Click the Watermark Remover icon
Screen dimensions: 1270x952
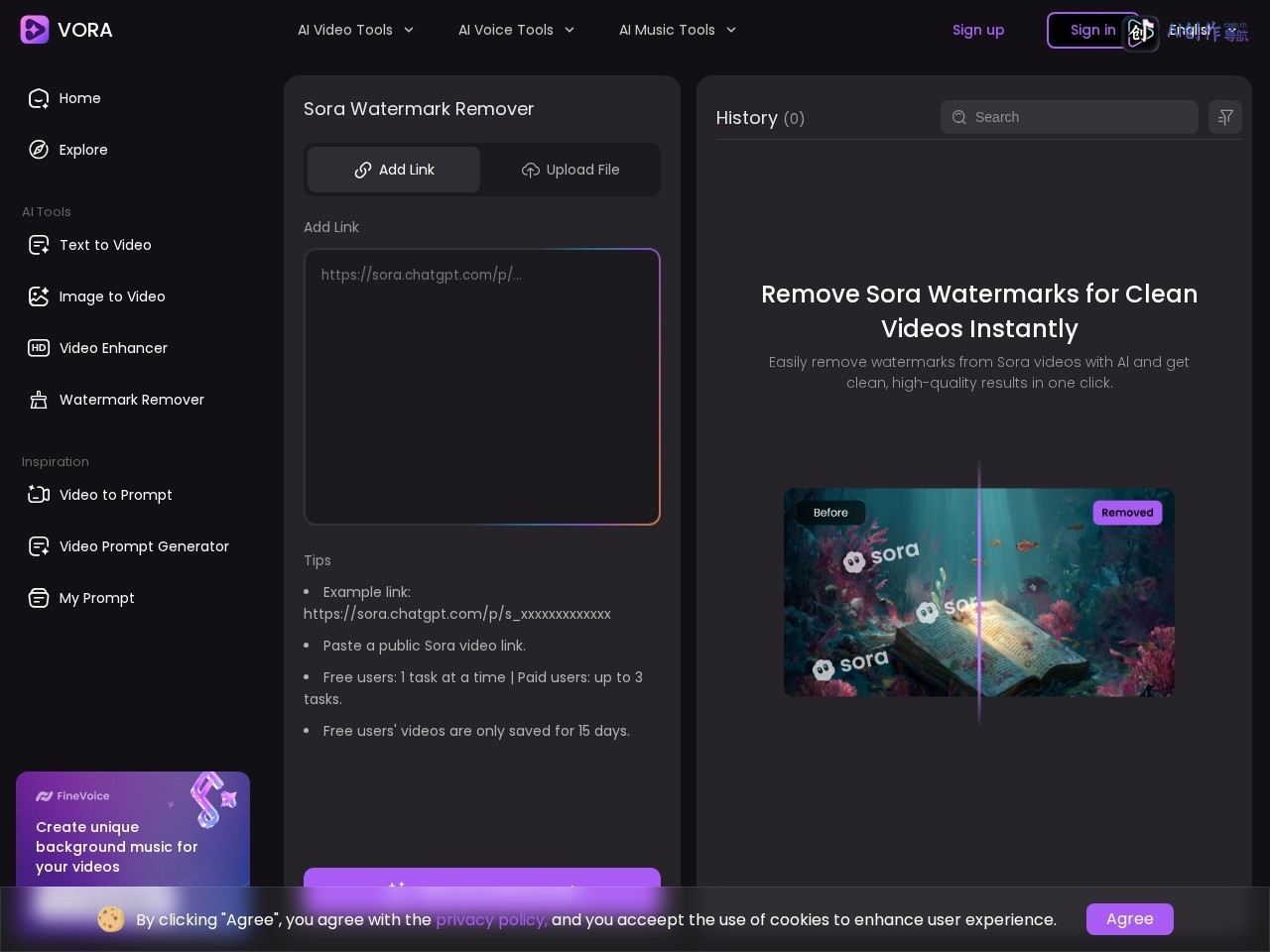39,400
